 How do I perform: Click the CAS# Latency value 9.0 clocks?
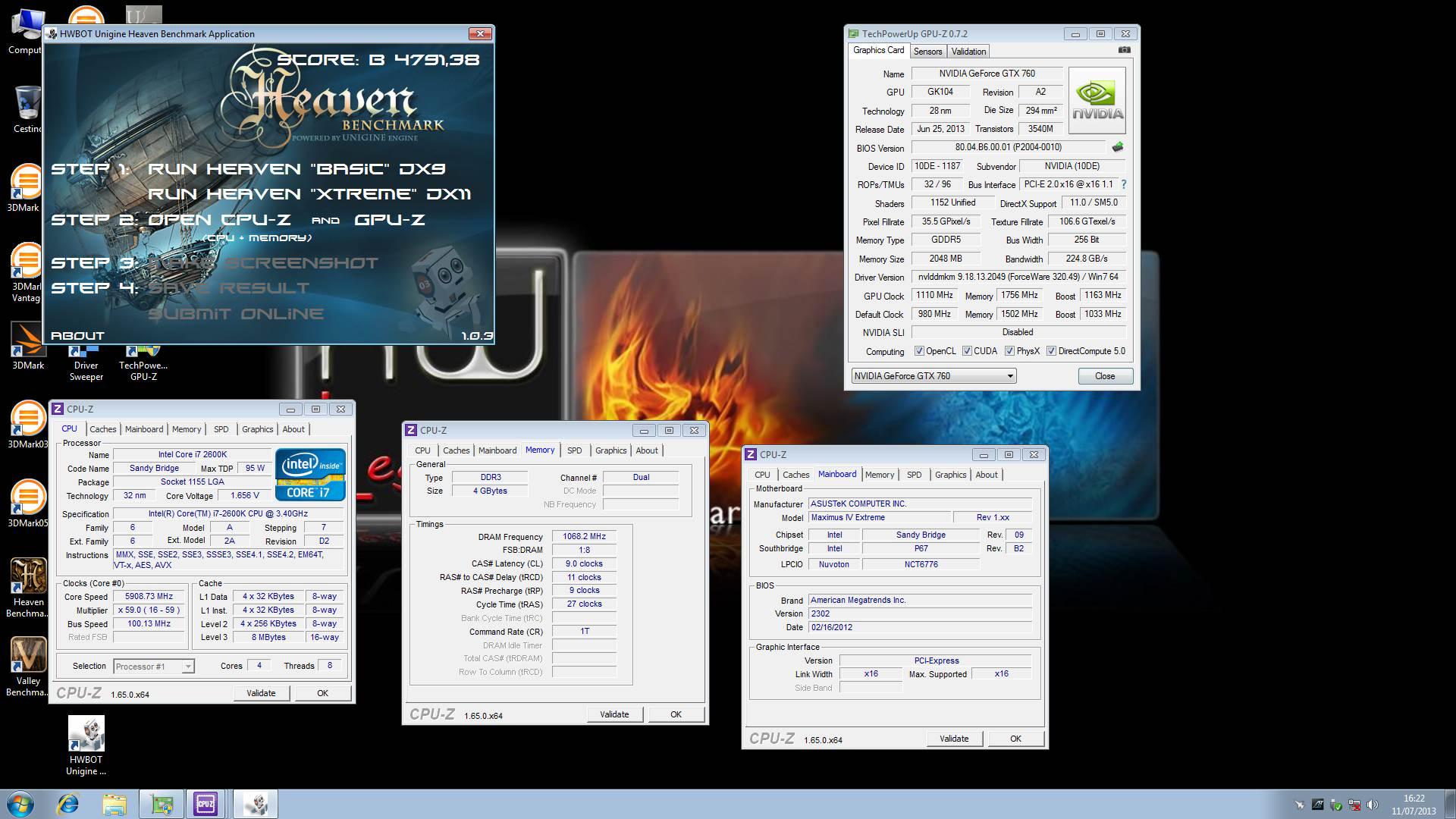click(584, 564)
